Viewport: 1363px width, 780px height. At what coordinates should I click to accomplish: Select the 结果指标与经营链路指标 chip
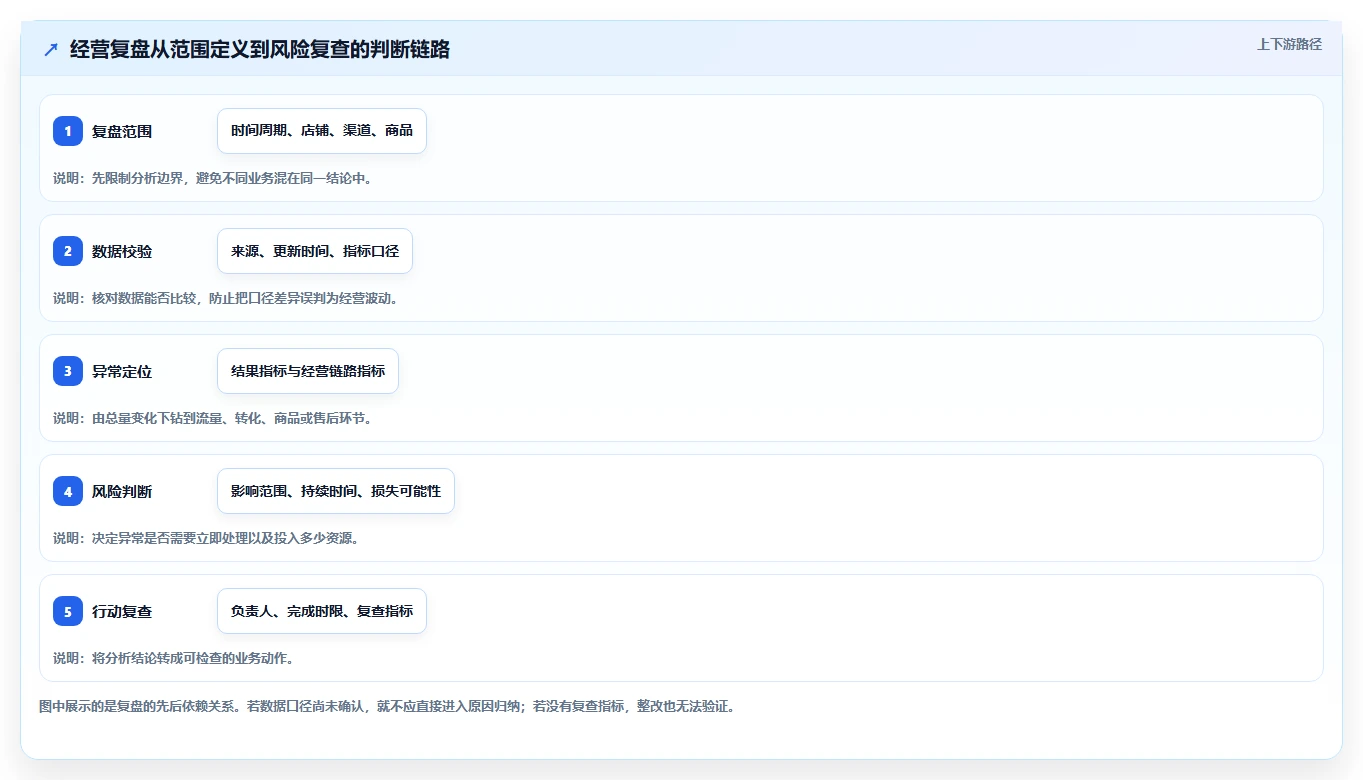point(308,371)
